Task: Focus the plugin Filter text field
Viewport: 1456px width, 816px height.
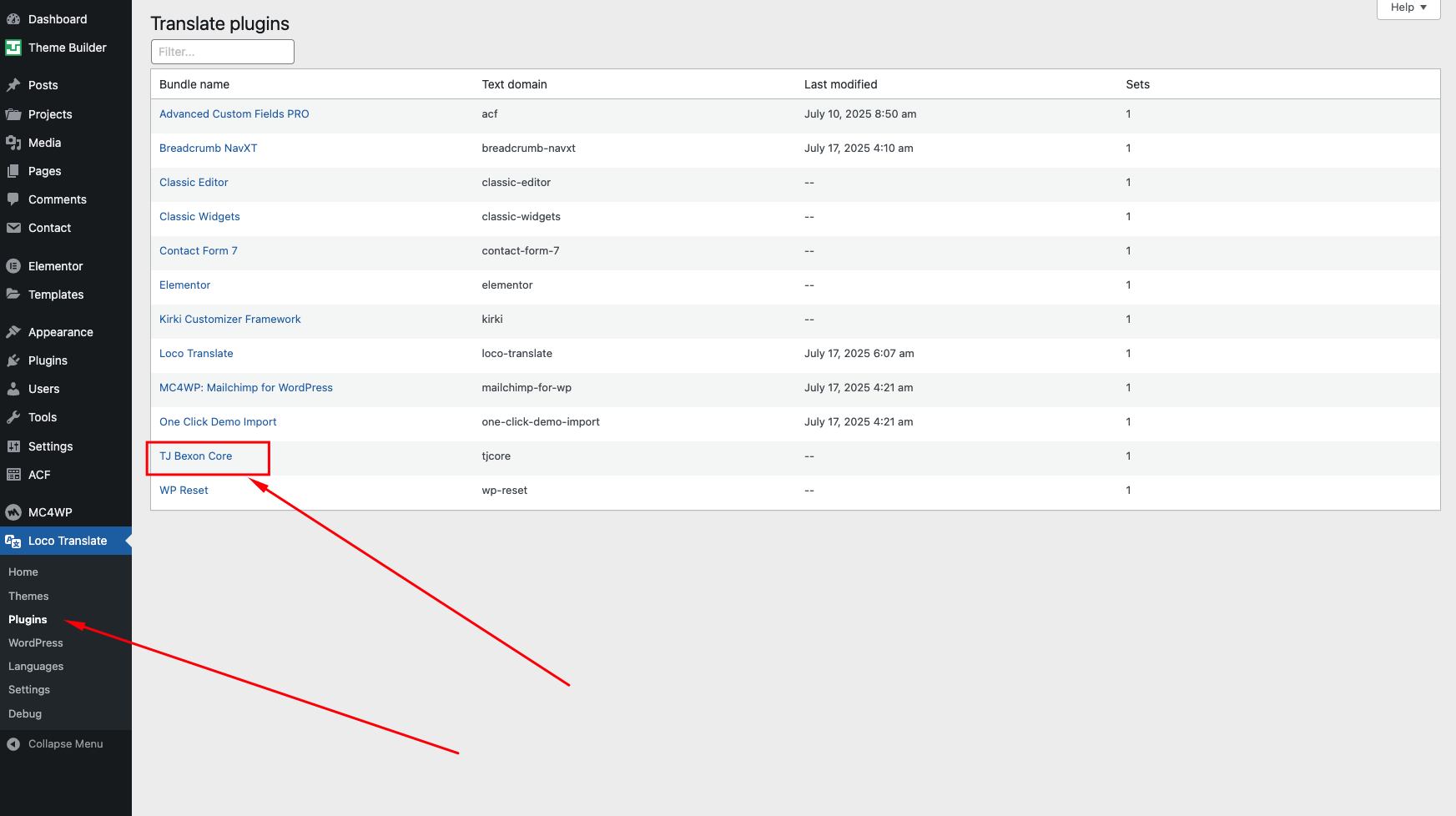Action: (x=223, y=52)
